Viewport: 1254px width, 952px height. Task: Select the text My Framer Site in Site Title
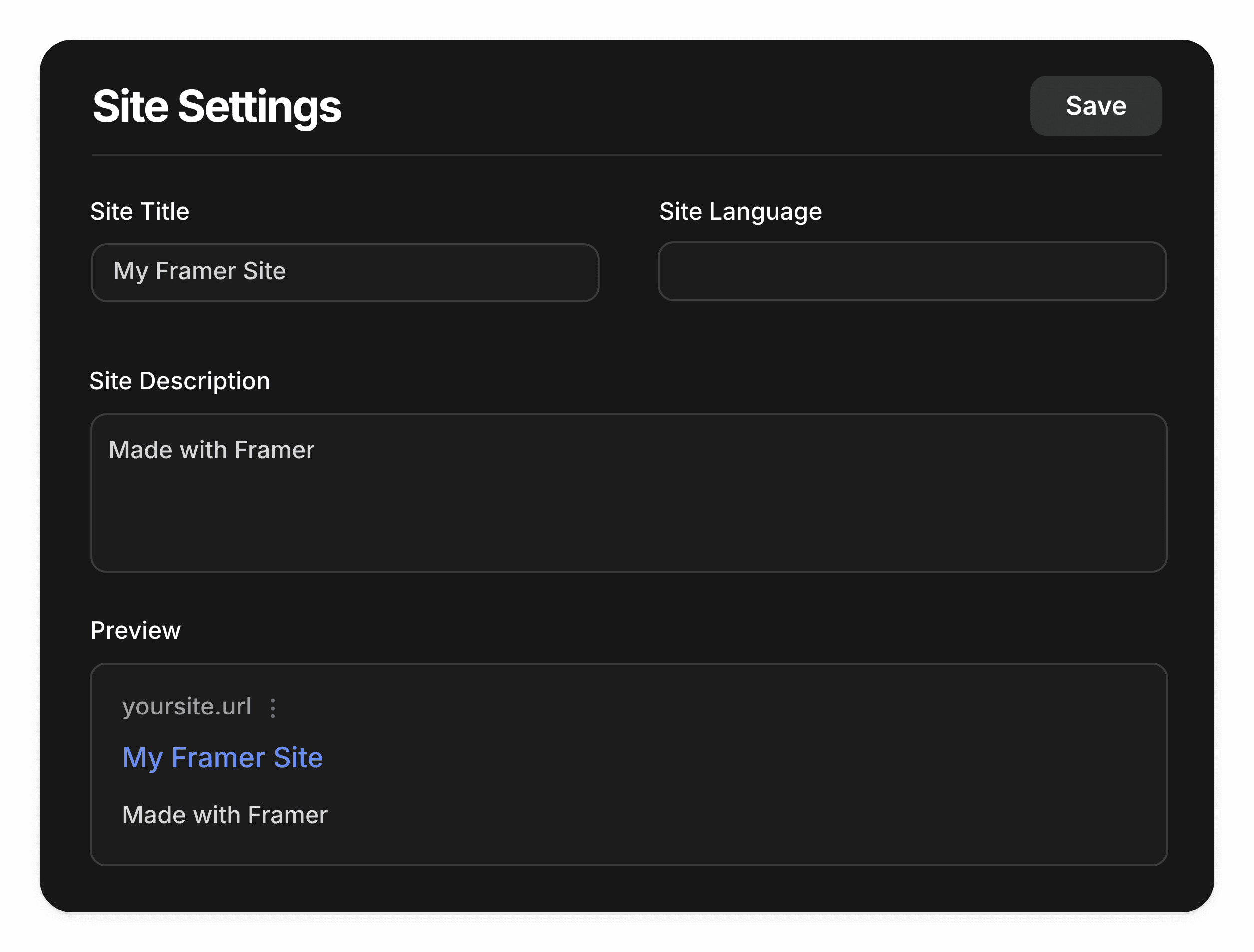click(200, 271)
